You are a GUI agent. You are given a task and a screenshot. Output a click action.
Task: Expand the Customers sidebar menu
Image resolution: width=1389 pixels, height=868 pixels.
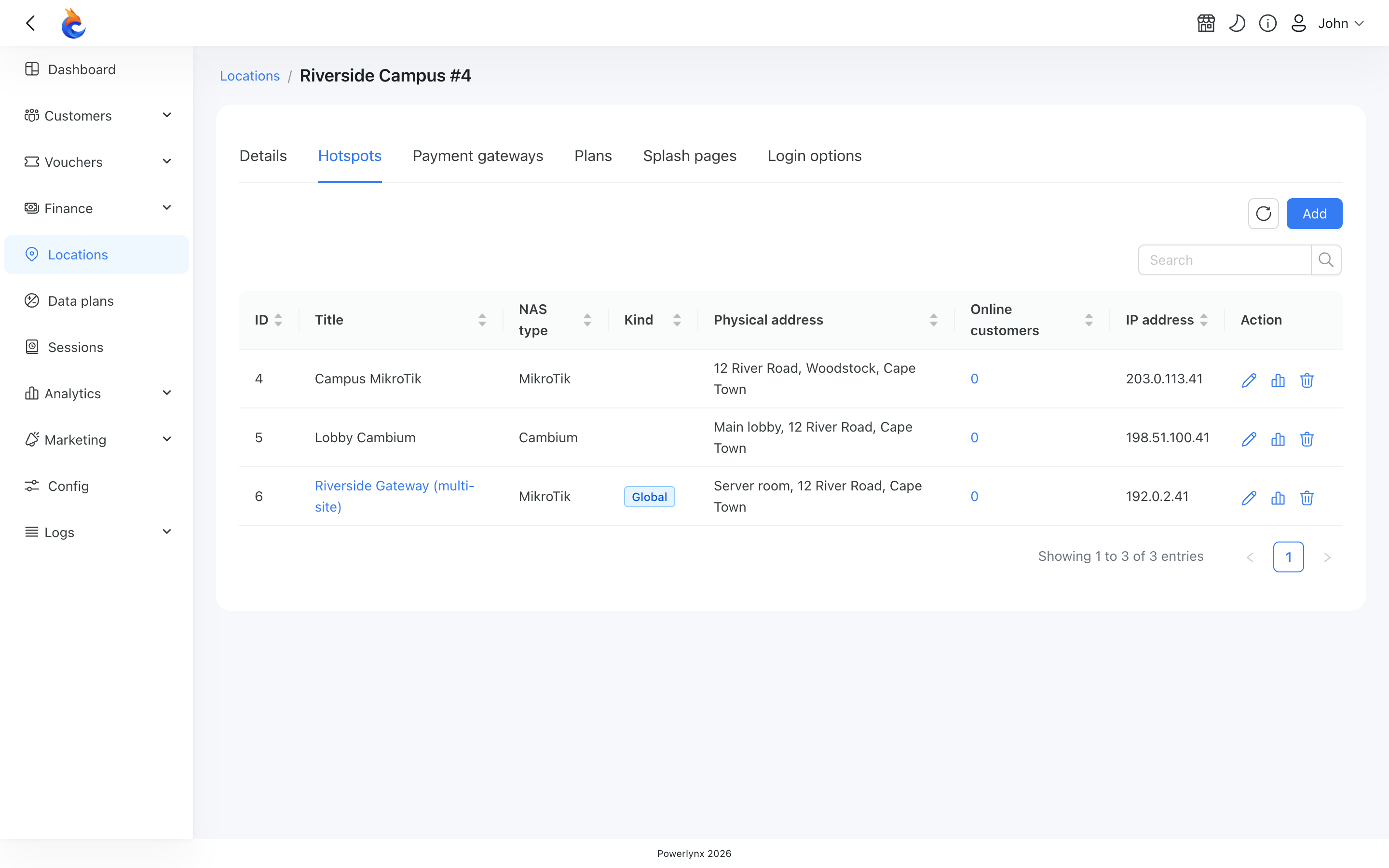96,115
